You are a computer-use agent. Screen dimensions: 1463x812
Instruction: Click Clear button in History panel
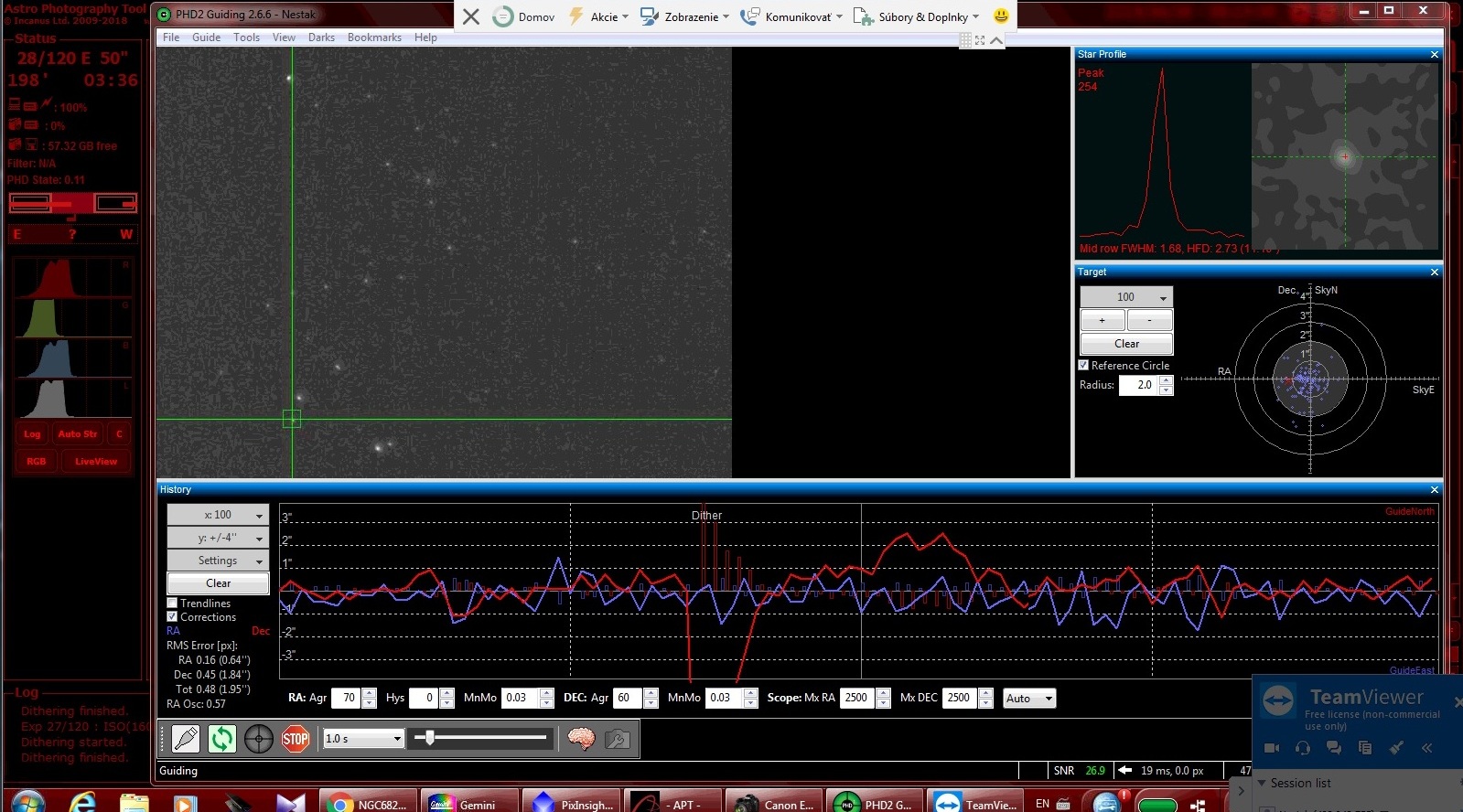pyautogui.click(x=218, y=583)
